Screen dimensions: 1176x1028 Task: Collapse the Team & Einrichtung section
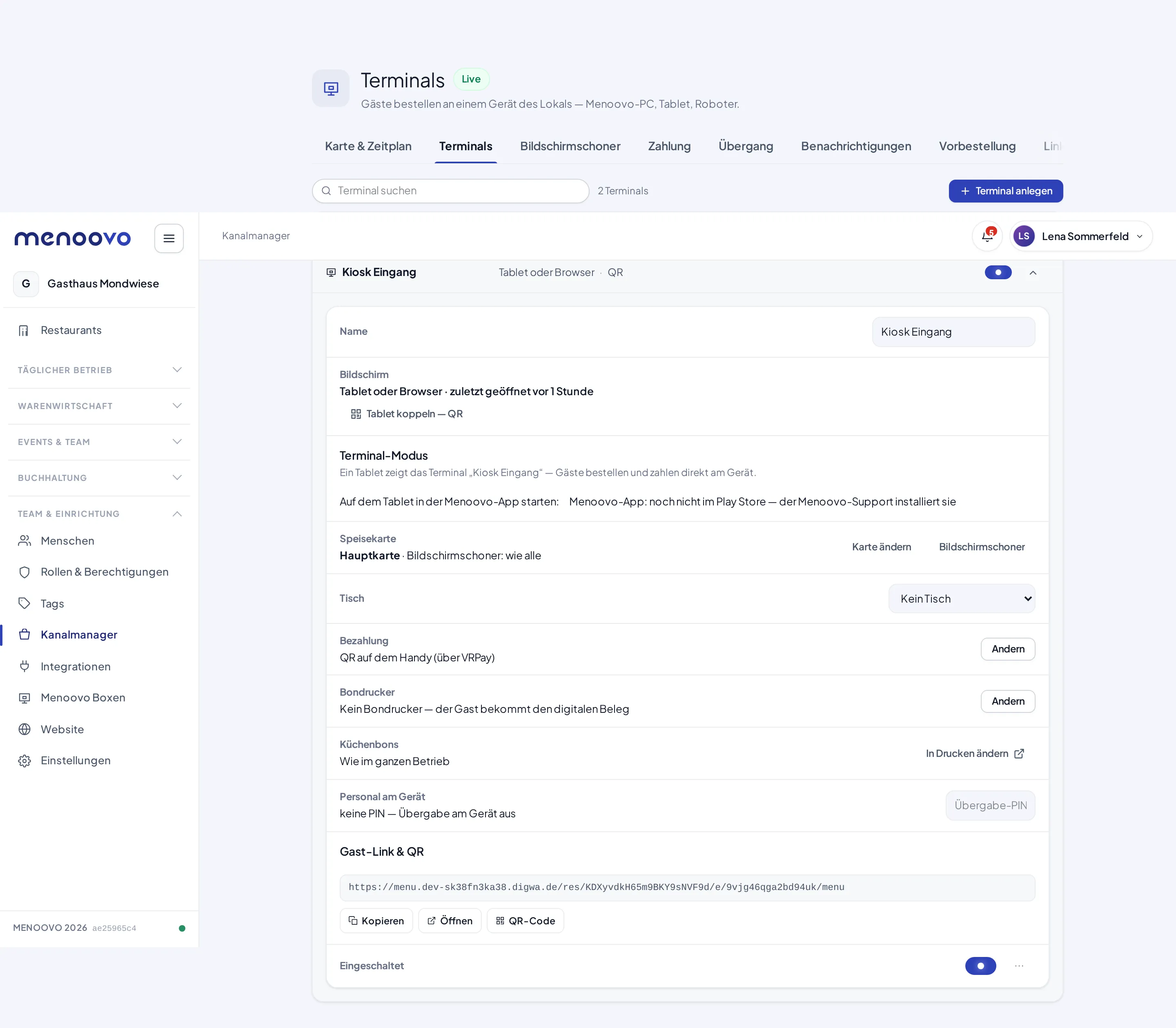tap(99, 514)
